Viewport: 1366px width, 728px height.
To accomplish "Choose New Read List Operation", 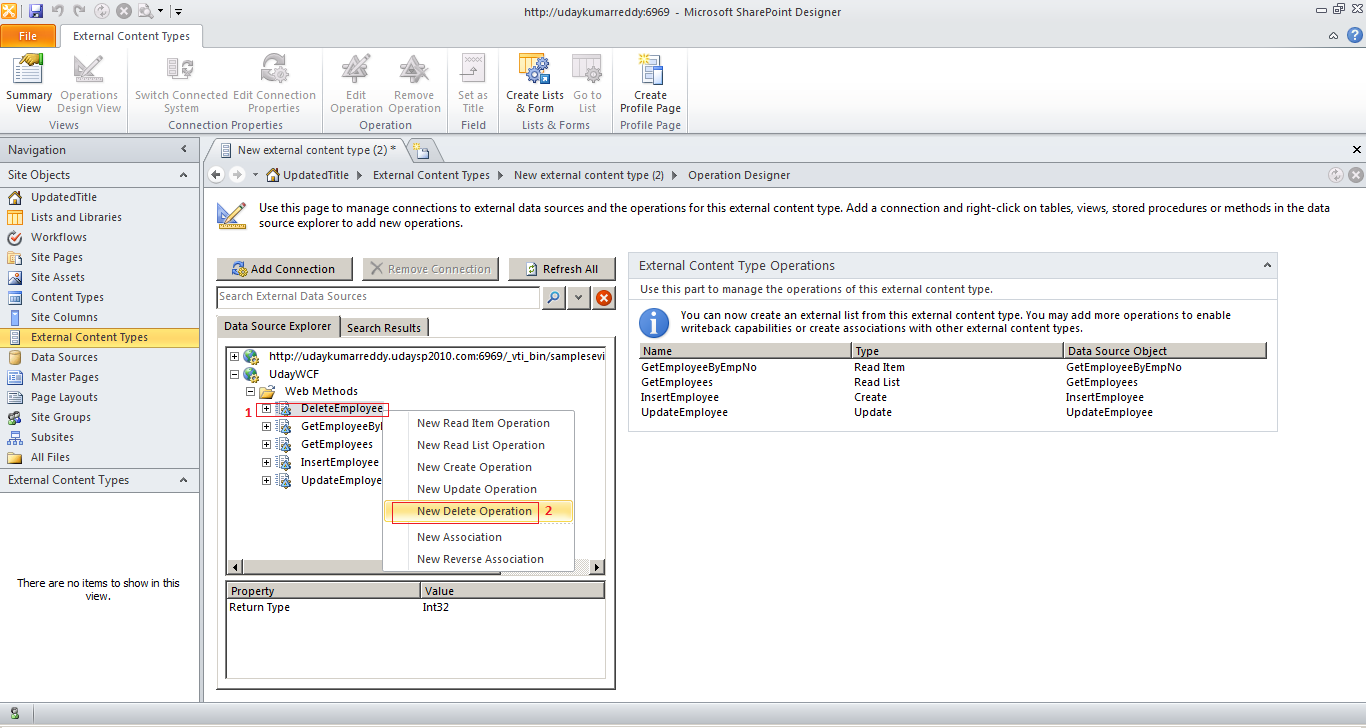I will (479, 445).
